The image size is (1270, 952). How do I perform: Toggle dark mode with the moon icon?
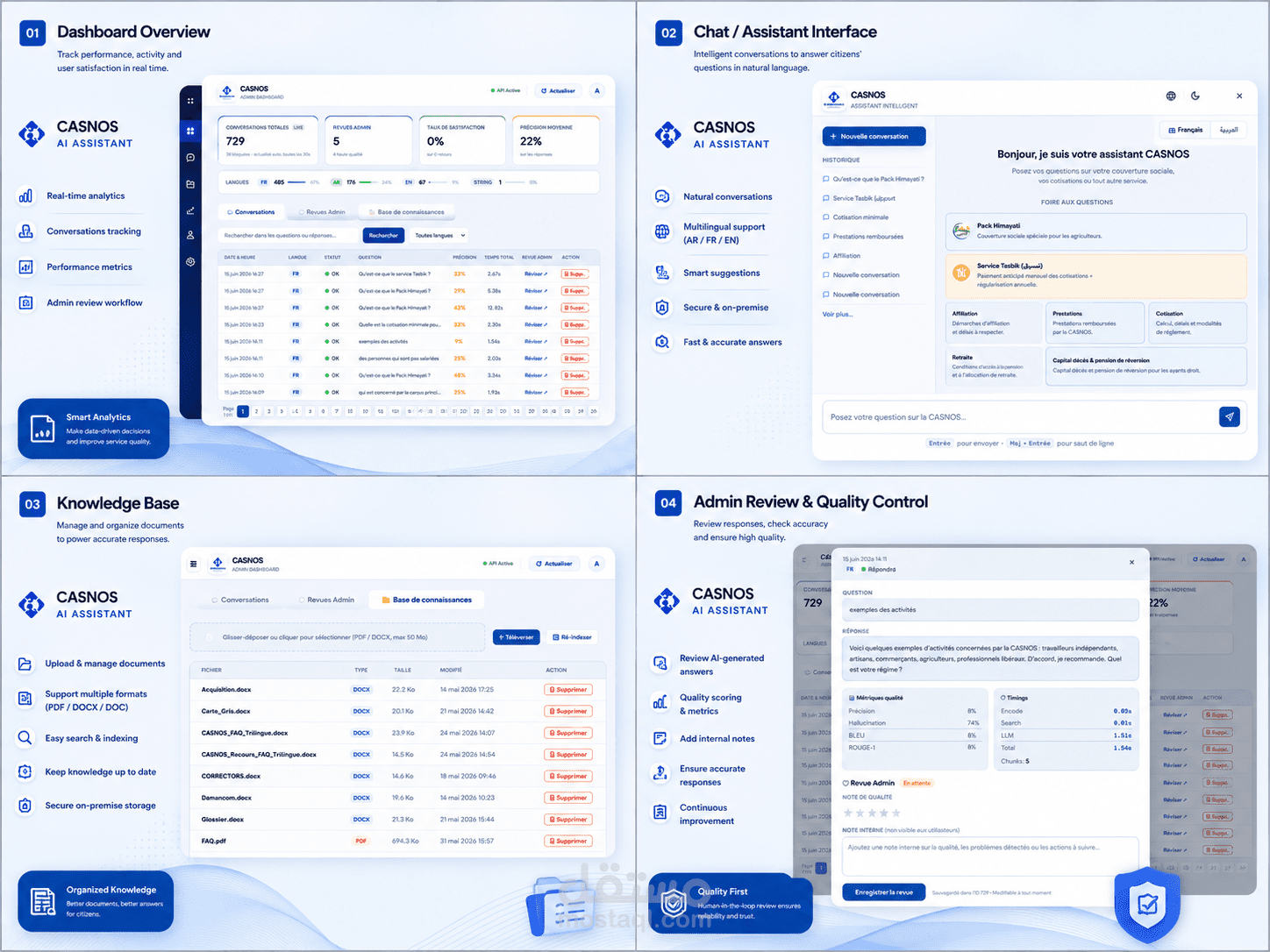[1195, 96]
